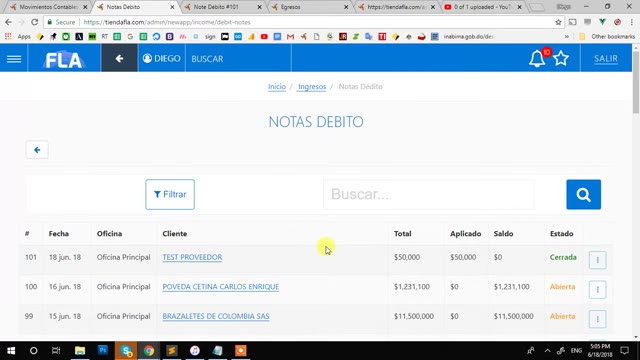This screenshot has height=360, width=640.
Task: Open Sublime Text from the taskbar
Action: pyautogui.click(x=172, y=351)
